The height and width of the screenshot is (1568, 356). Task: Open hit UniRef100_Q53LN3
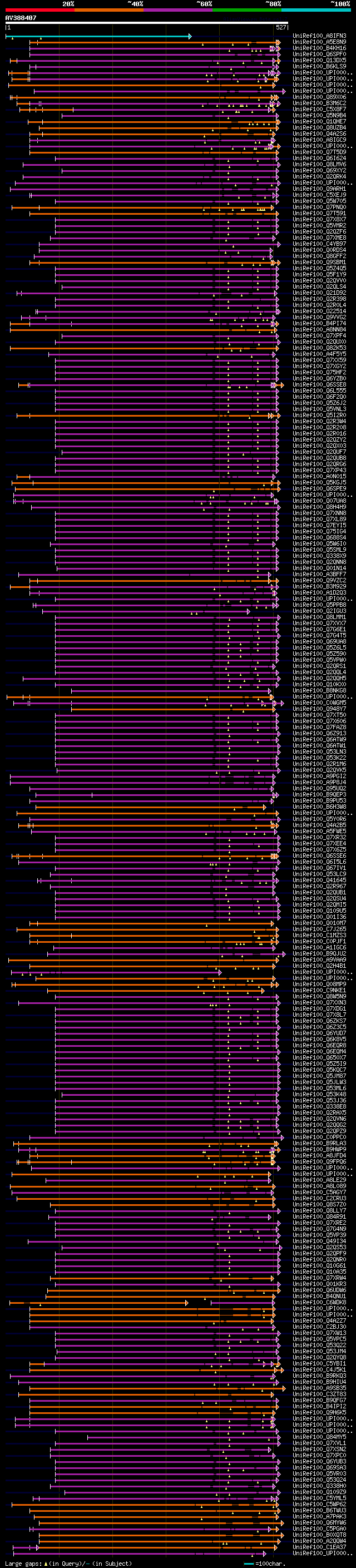pyautogui.click(x=319, y=752)
